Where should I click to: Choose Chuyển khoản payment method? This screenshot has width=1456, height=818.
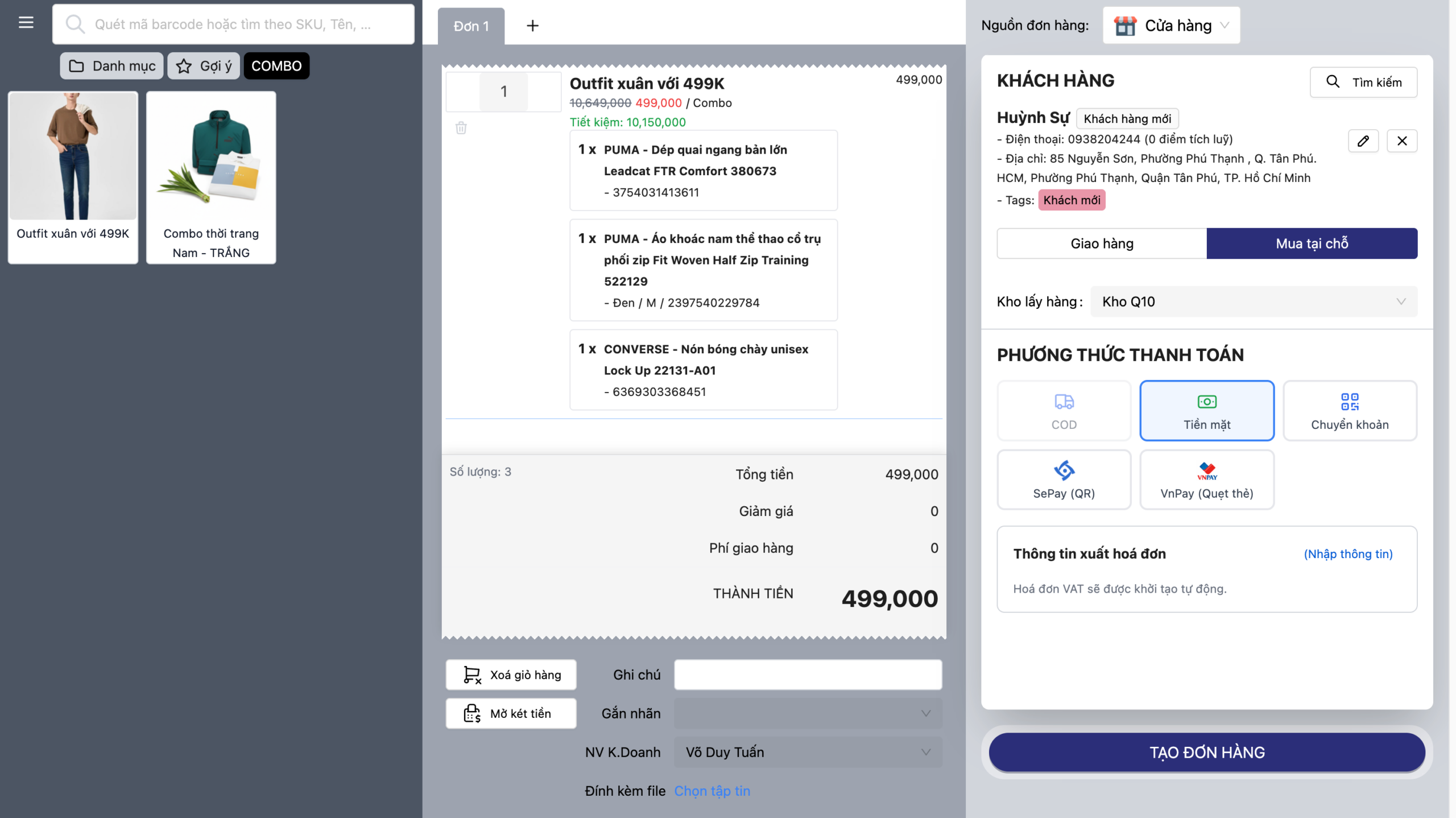pyautogui.click(x=1349, y=411)
